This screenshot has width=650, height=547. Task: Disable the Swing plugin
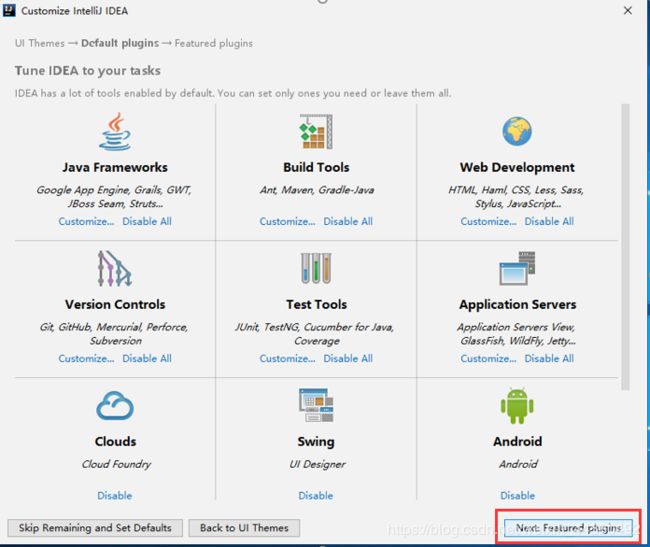[x=316, y=496]
